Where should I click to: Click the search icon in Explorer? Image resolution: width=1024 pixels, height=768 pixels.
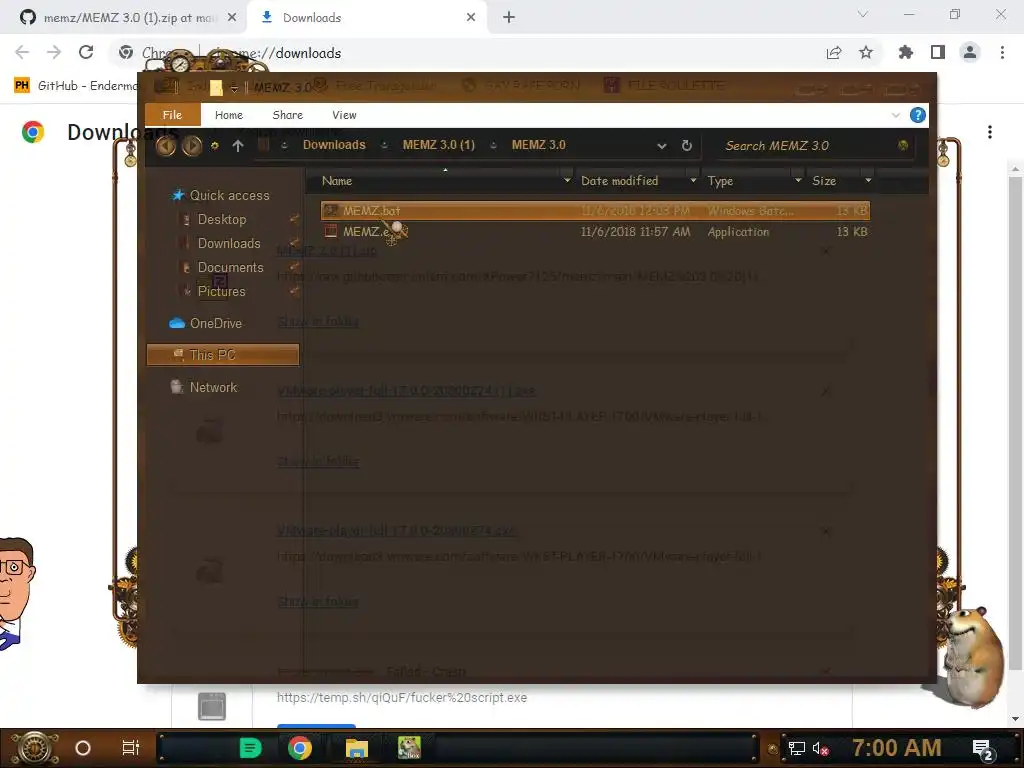click(x=903, y=146)
